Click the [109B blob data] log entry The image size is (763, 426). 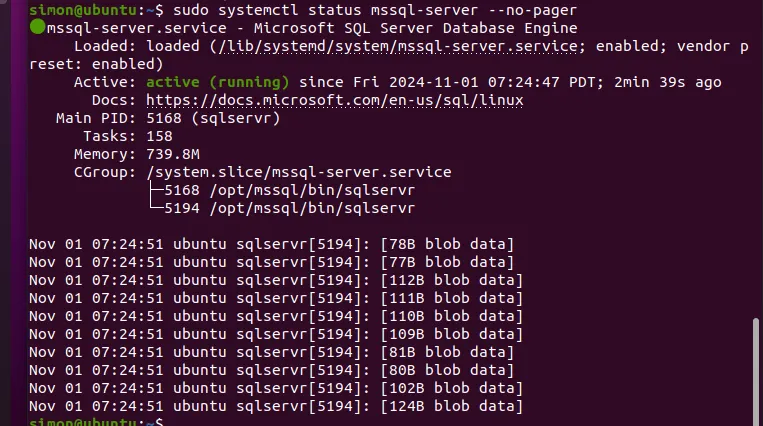click(451, 334)
